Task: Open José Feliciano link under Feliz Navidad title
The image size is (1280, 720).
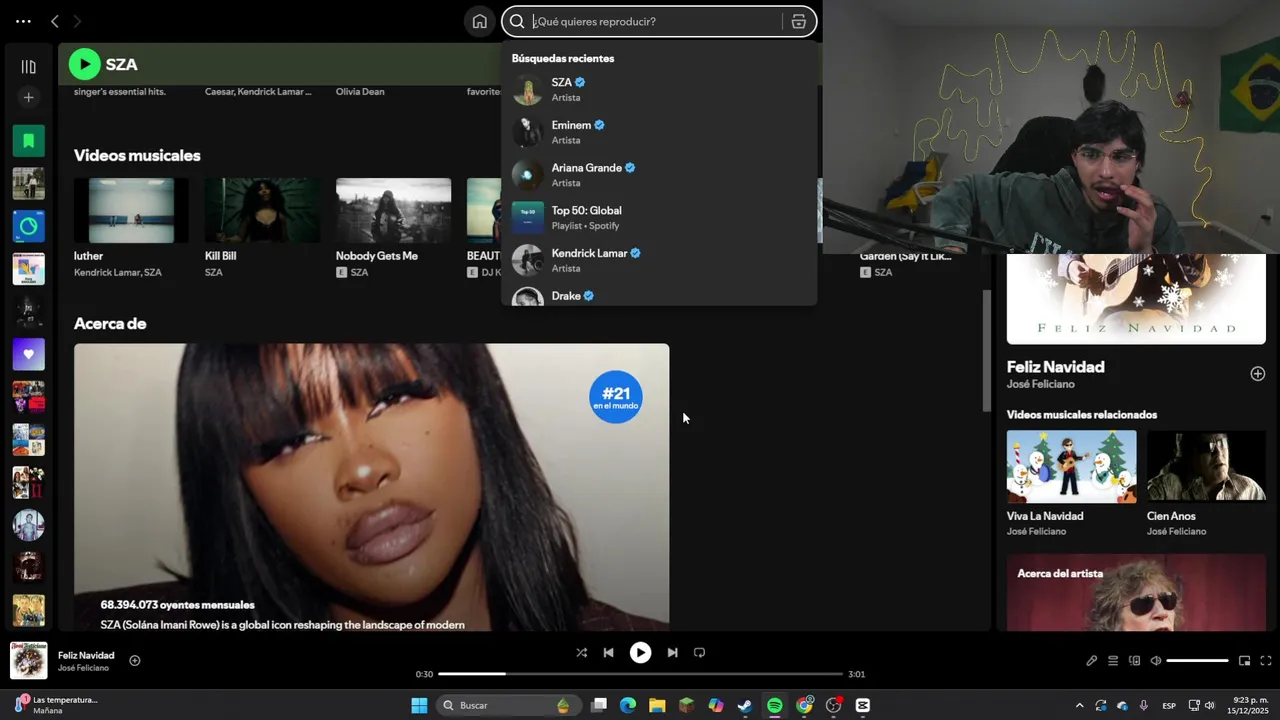Action: [x=1040, y=384]
